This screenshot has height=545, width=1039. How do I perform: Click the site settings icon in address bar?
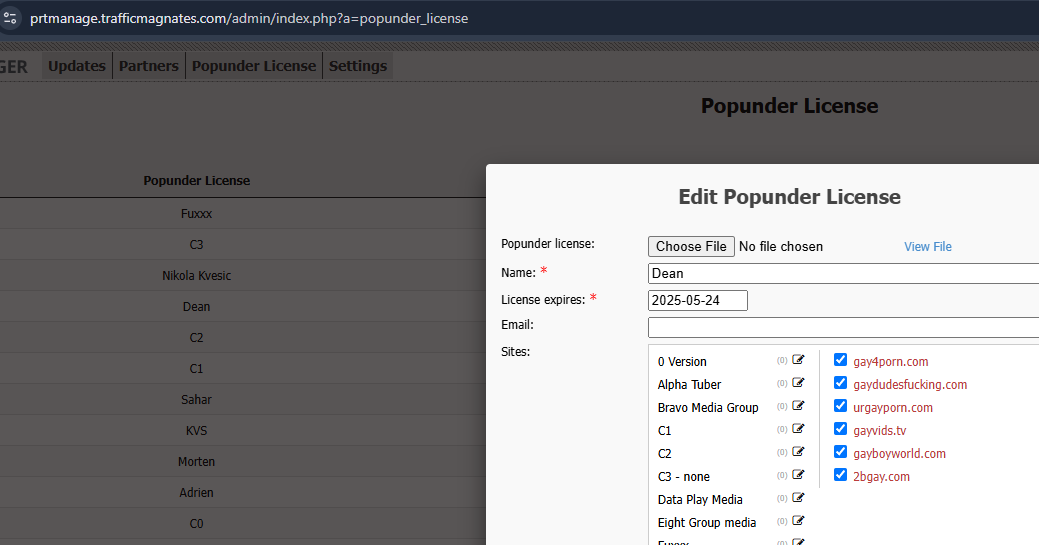point(11,18)
